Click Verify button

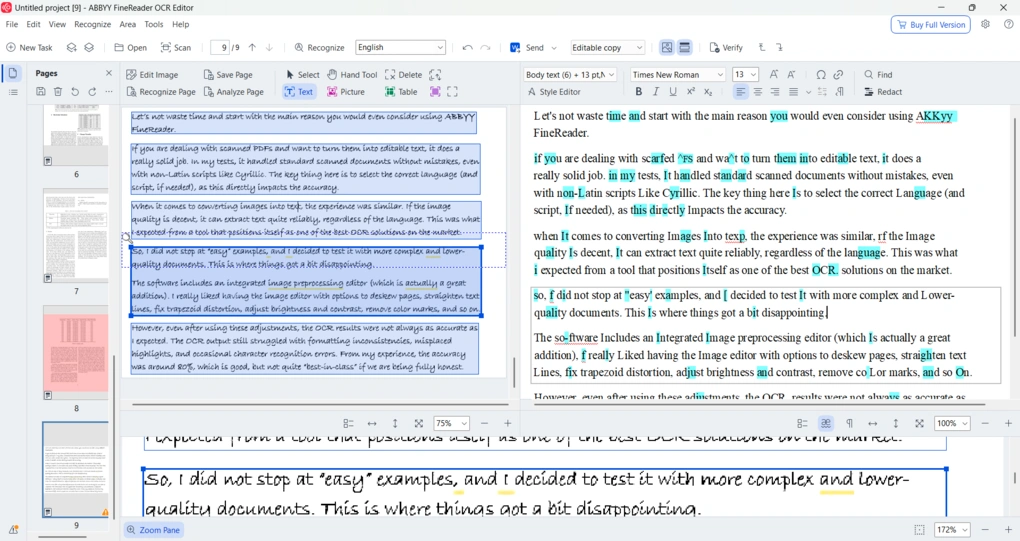[726, 47]
